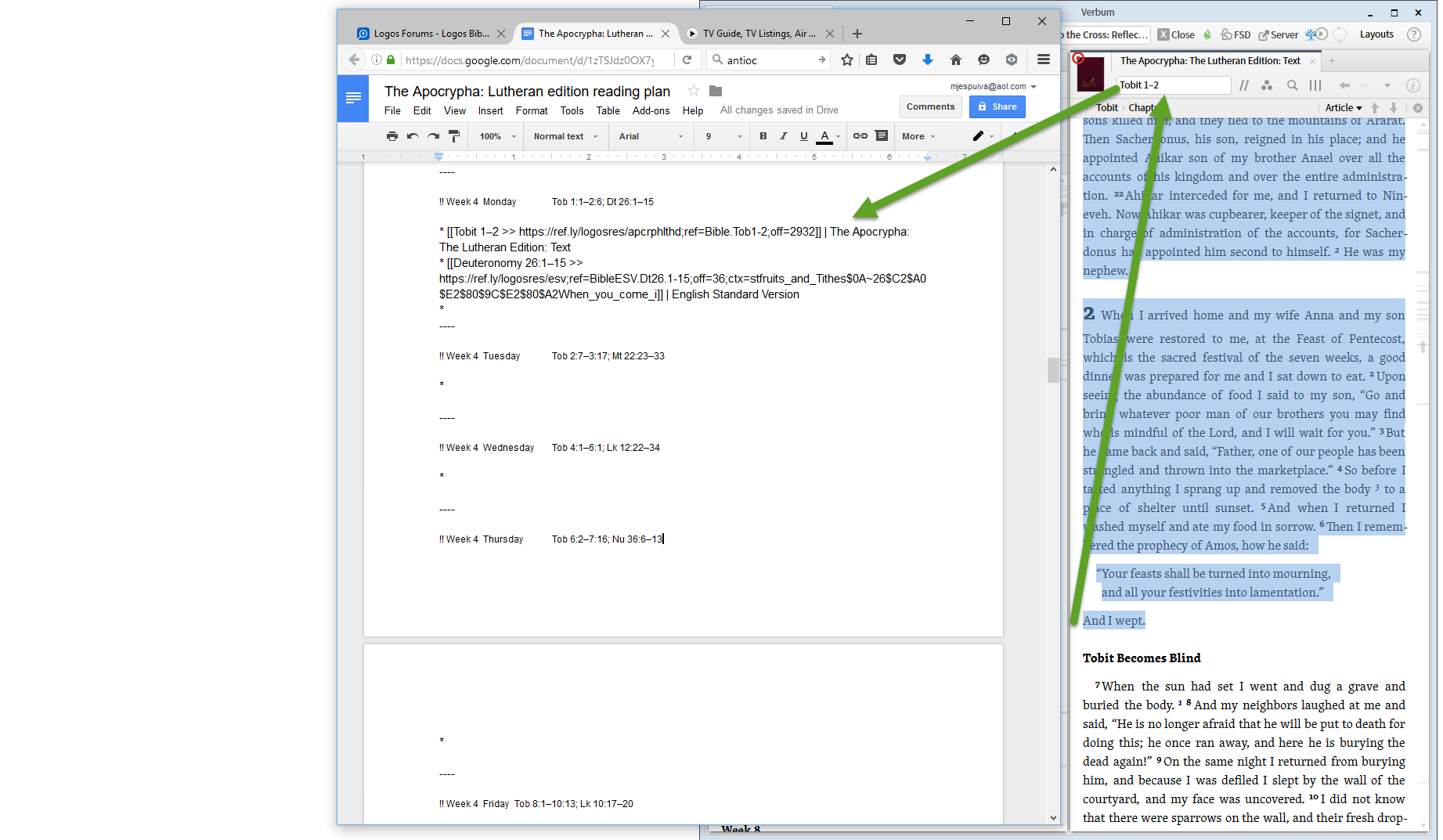The width and height of the screenshot is (1443, 840).
Task: Show Verbum resource information panel
Action: [x=1413, y=85]
